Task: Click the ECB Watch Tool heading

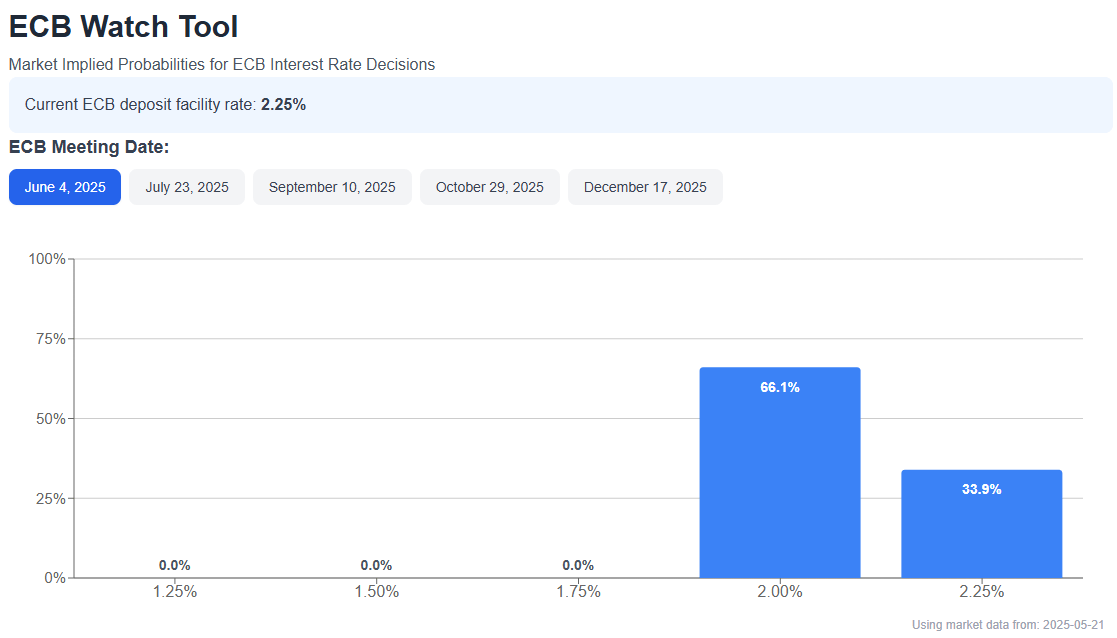Action: 123,27
